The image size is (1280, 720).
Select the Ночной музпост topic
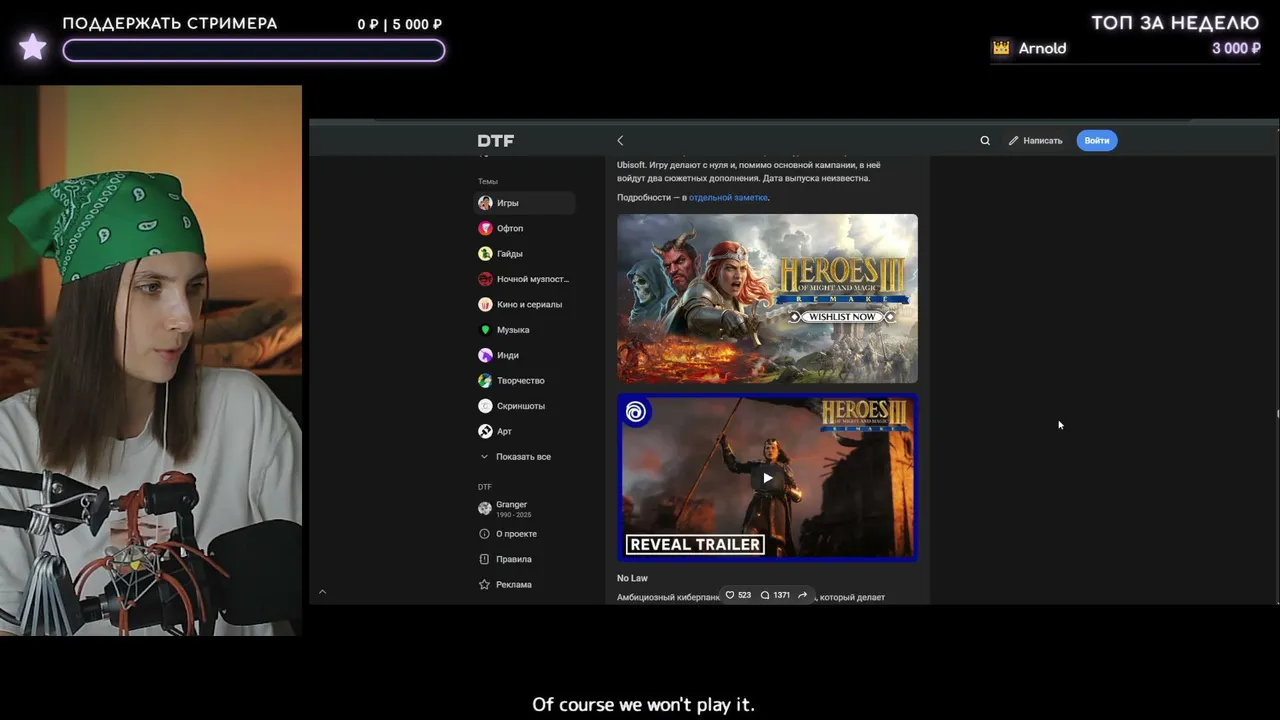(524, 279)
